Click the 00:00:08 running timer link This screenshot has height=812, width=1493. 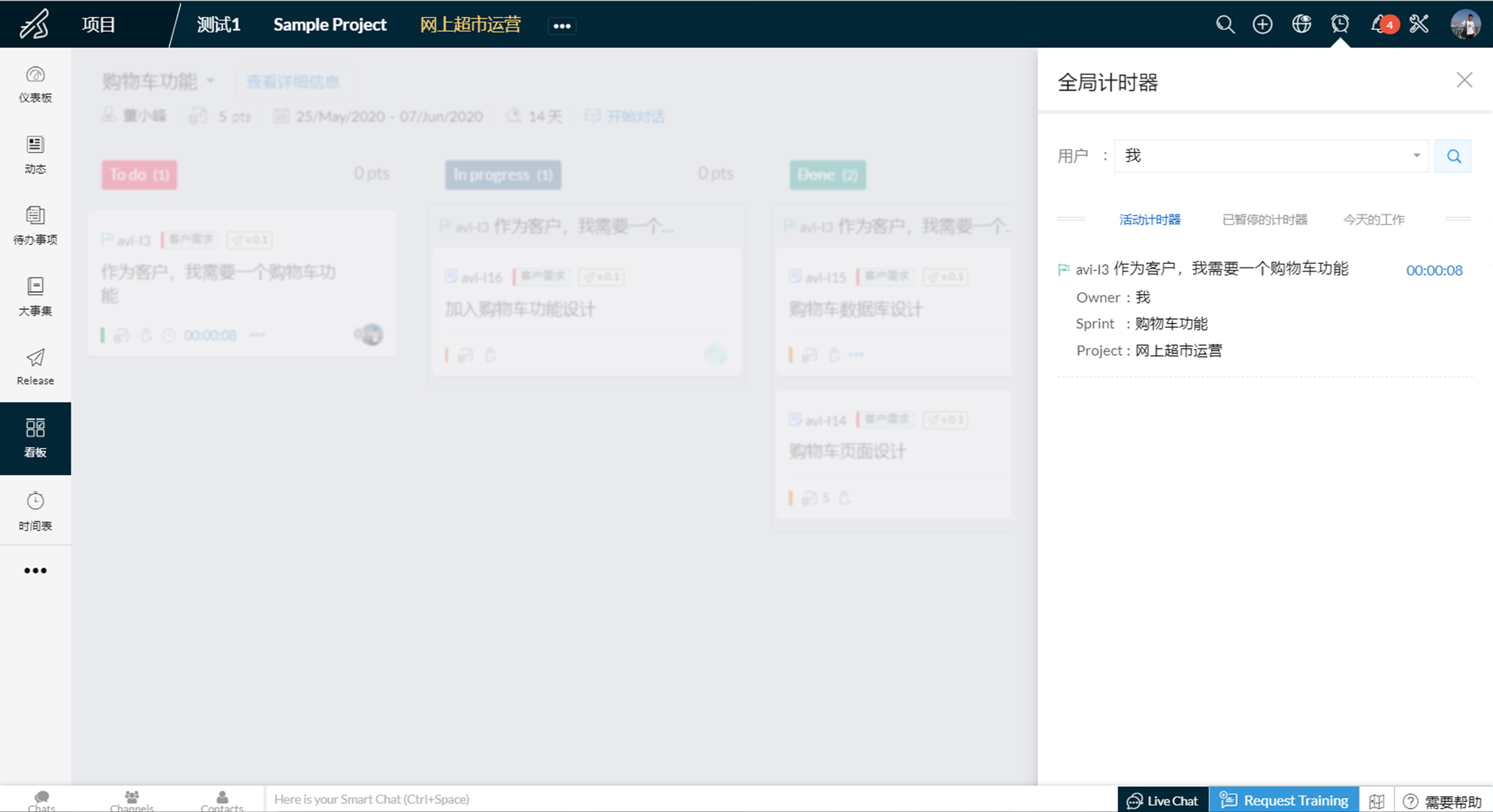(1434, 270)
